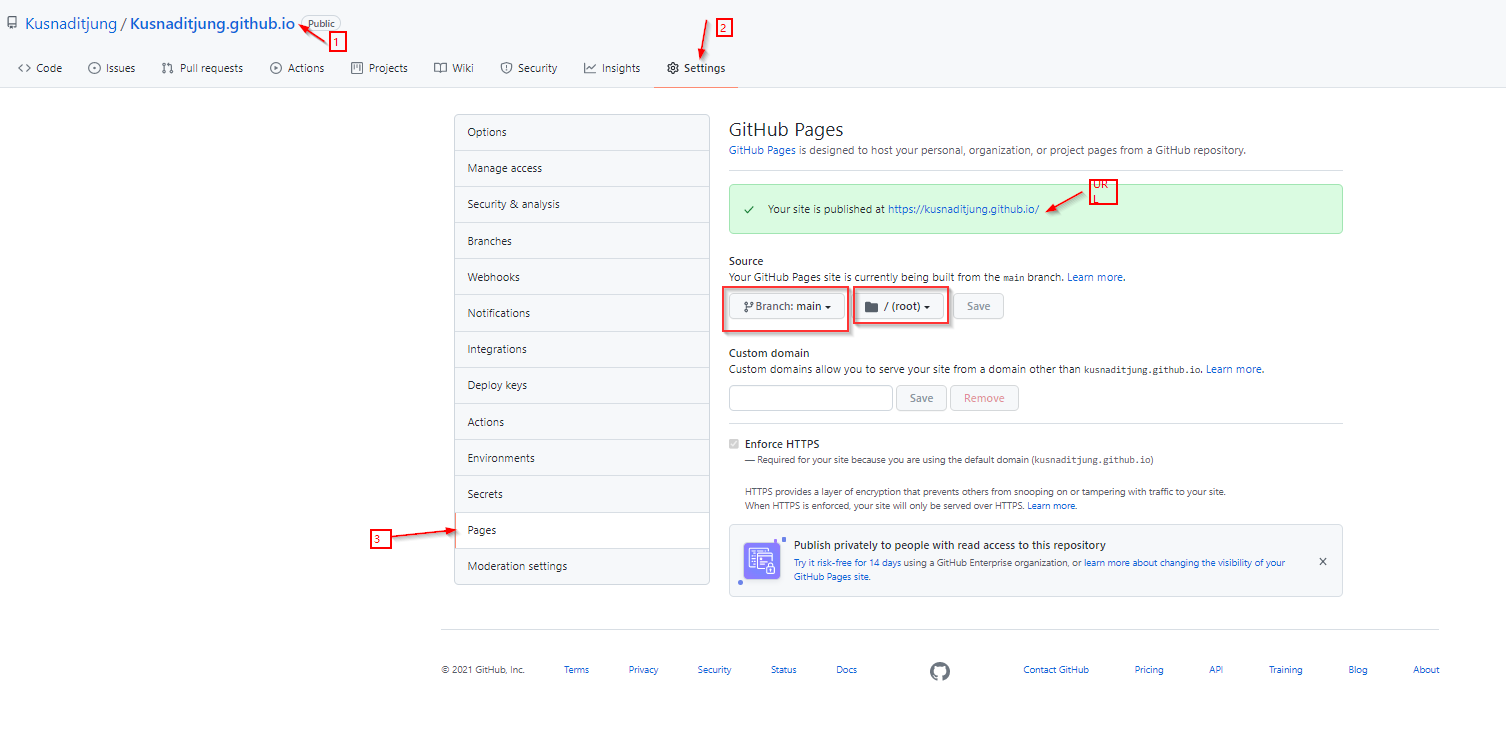Image resolution: width=1506 pixels, height=729 pixels.
Task: Go to Environments settings
Action: [582, 458]
